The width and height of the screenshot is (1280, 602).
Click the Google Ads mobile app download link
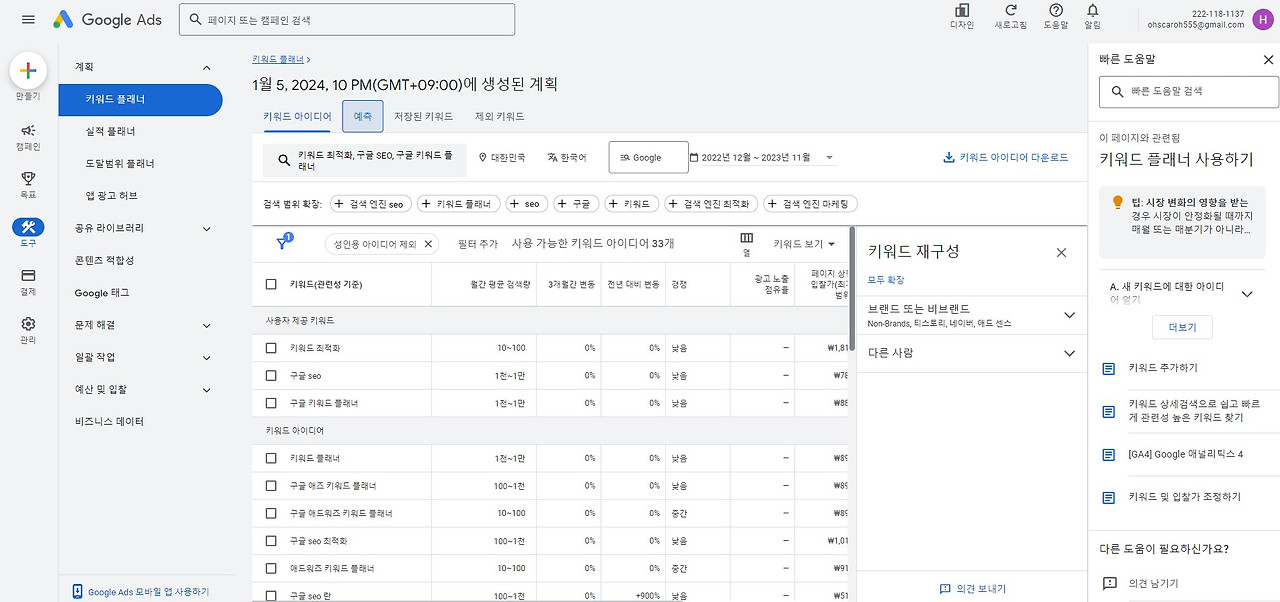140,591
